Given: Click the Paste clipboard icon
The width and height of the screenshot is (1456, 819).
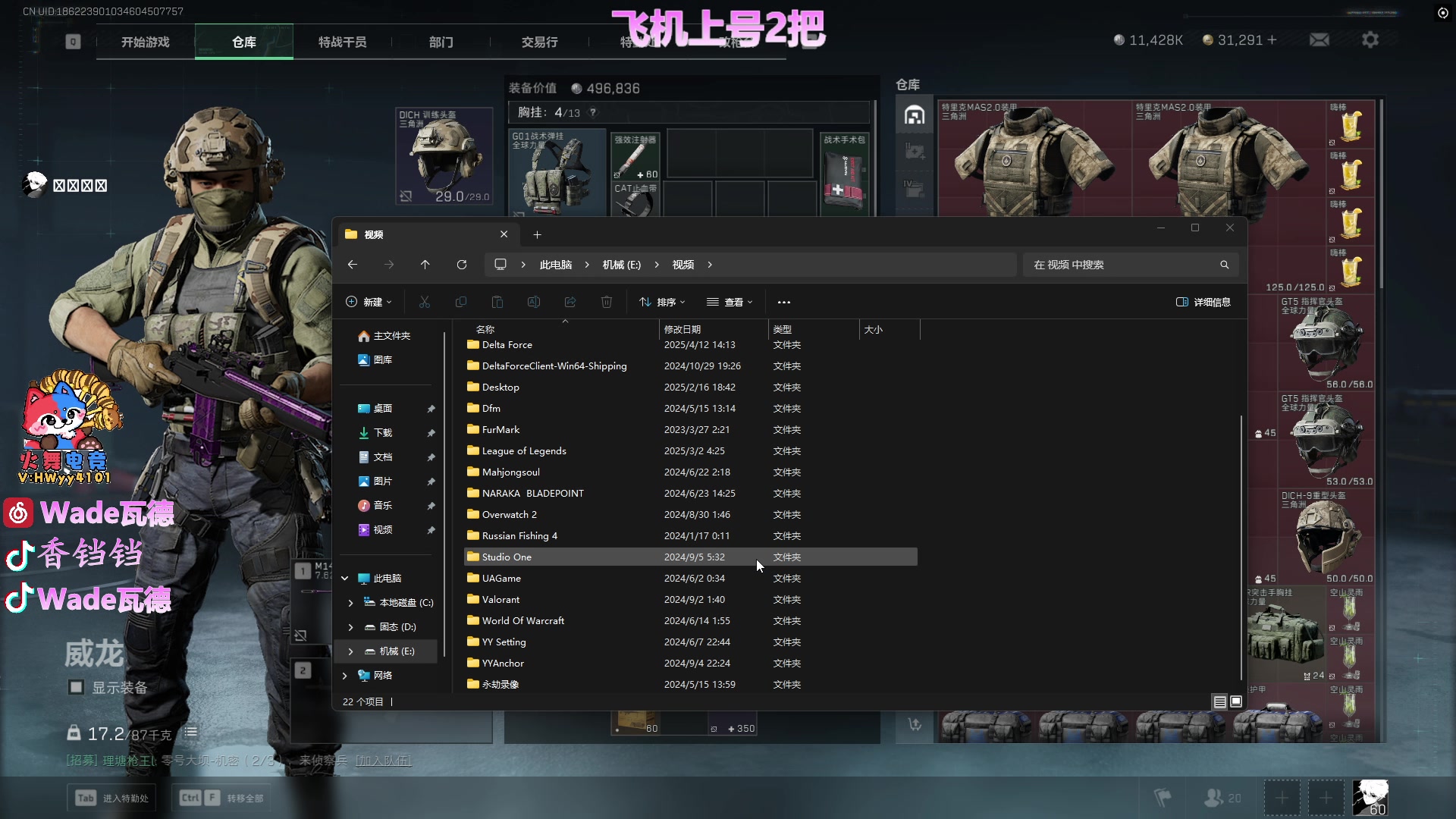Looking at the screenshot, I should tap(497, 302).
